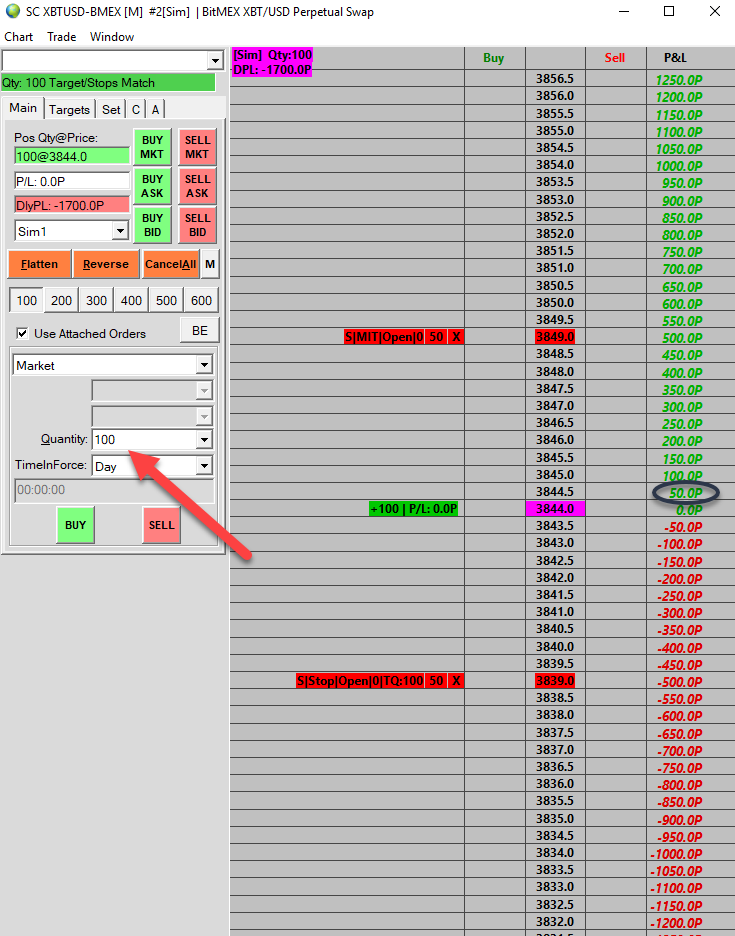
Task: Select quantity preset 600
Action: click(x=201, y=300)
